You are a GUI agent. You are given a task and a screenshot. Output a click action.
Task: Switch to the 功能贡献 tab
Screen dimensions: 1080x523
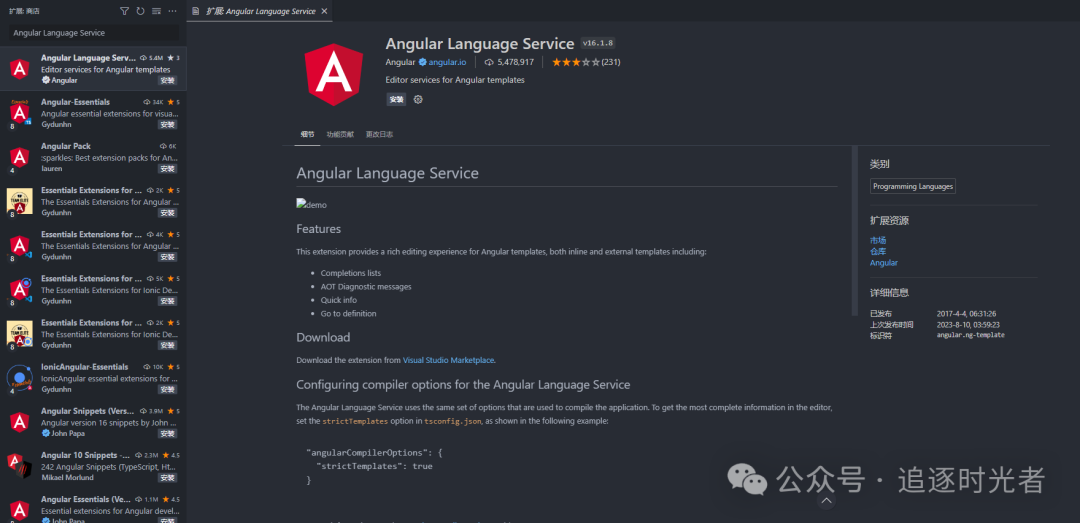coord(340,134)
